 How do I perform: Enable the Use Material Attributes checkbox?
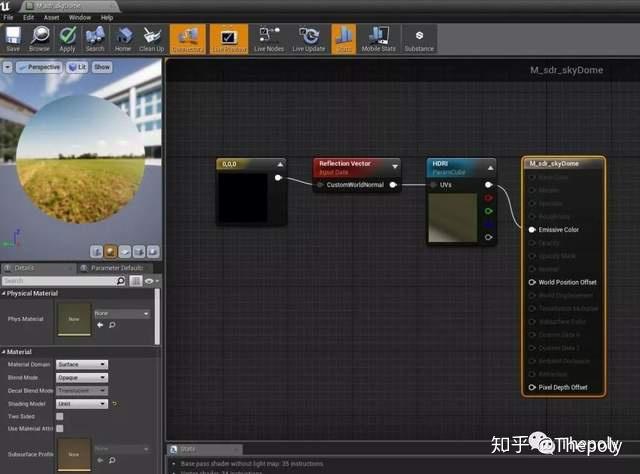pos(60,428)
